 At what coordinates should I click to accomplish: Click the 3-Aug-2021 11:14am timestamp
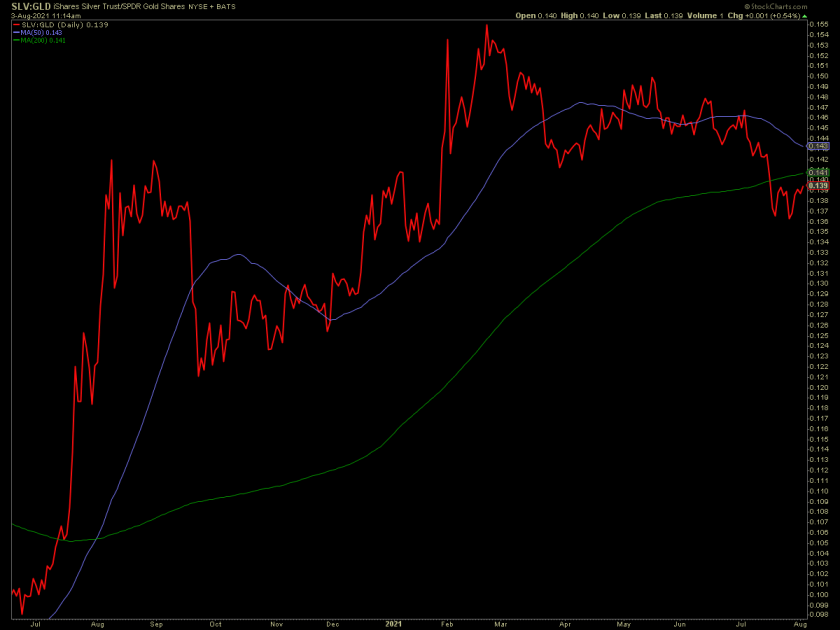click(44, 16)
